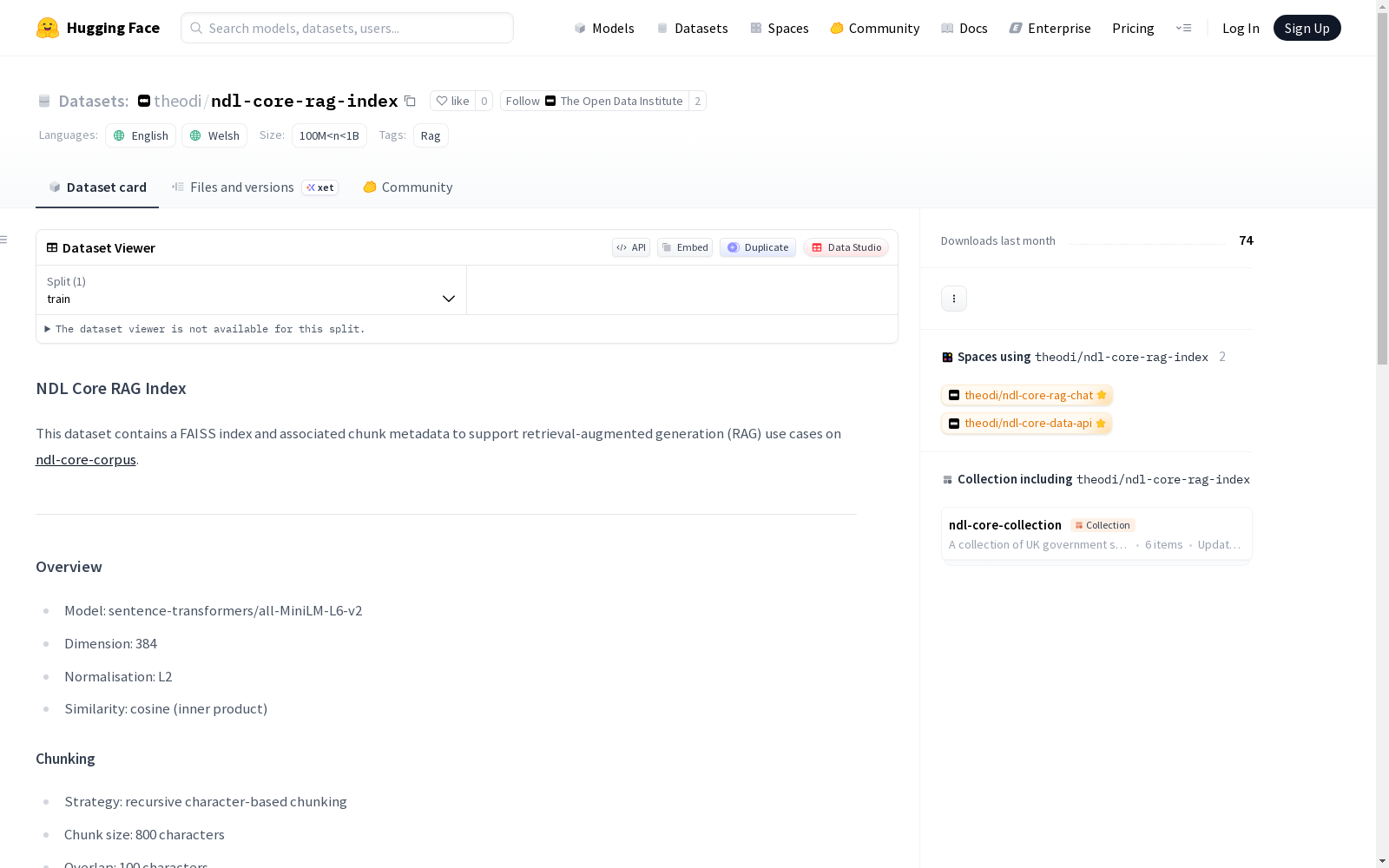Click the Rag tag

pos(431,135)
